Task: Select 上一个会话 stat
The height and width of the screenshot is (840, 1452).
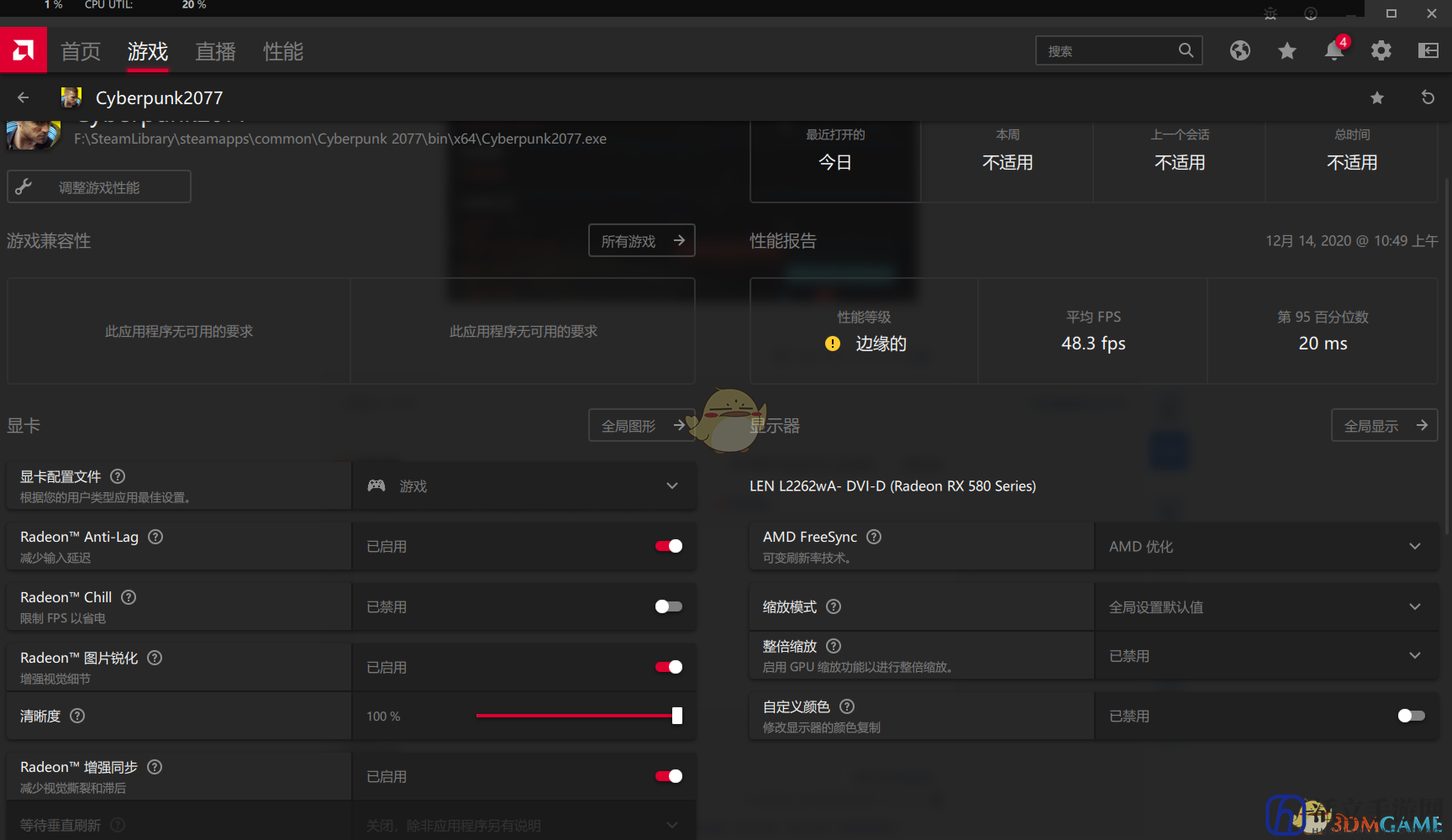Action: [1180, 161]
